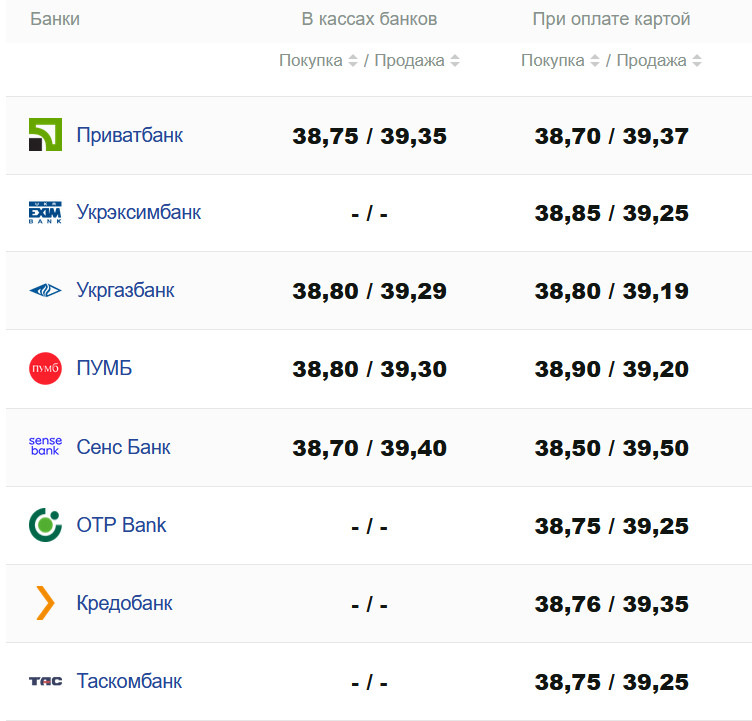
Task: Click the TAC Taskombank logo icon
Action: click(45, 681)
